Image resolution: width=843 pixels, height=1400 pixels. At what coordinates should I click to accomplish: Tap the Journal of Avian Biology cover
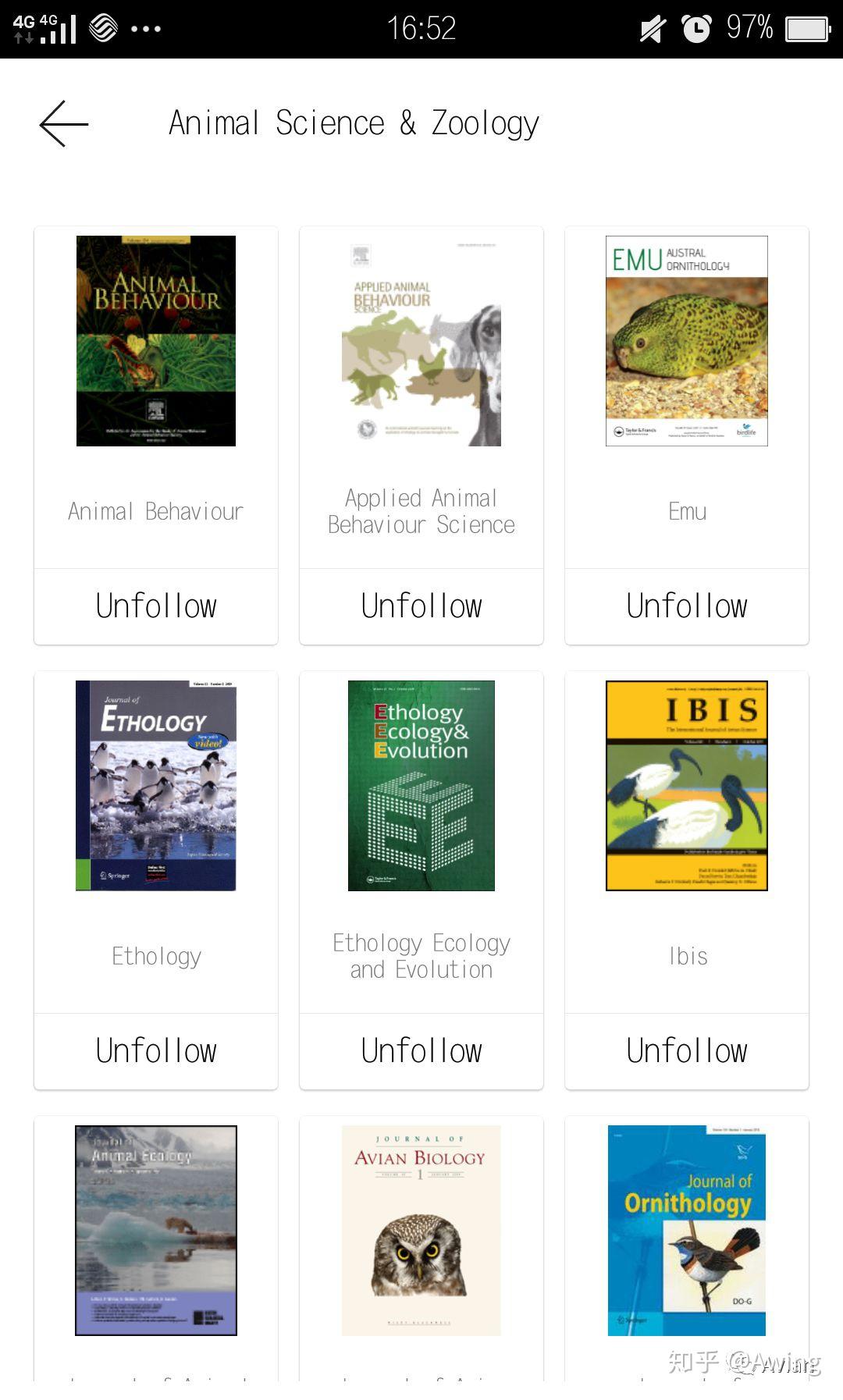click(421, 1231)
